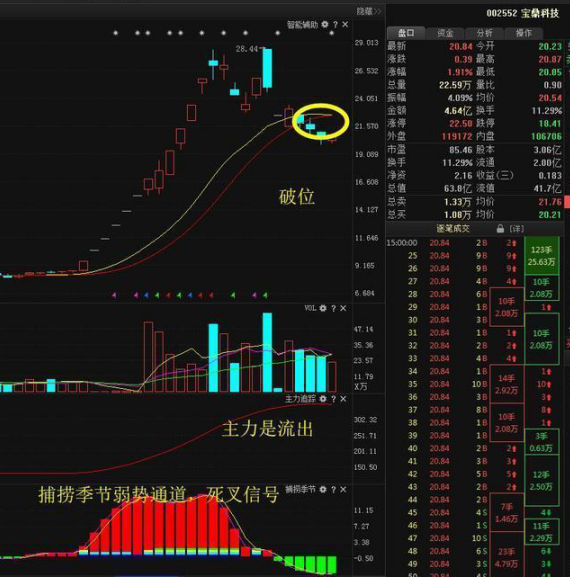Click the 涨停 price 22.50
Viewport: 571px width, 578px height.
(461, 123)
